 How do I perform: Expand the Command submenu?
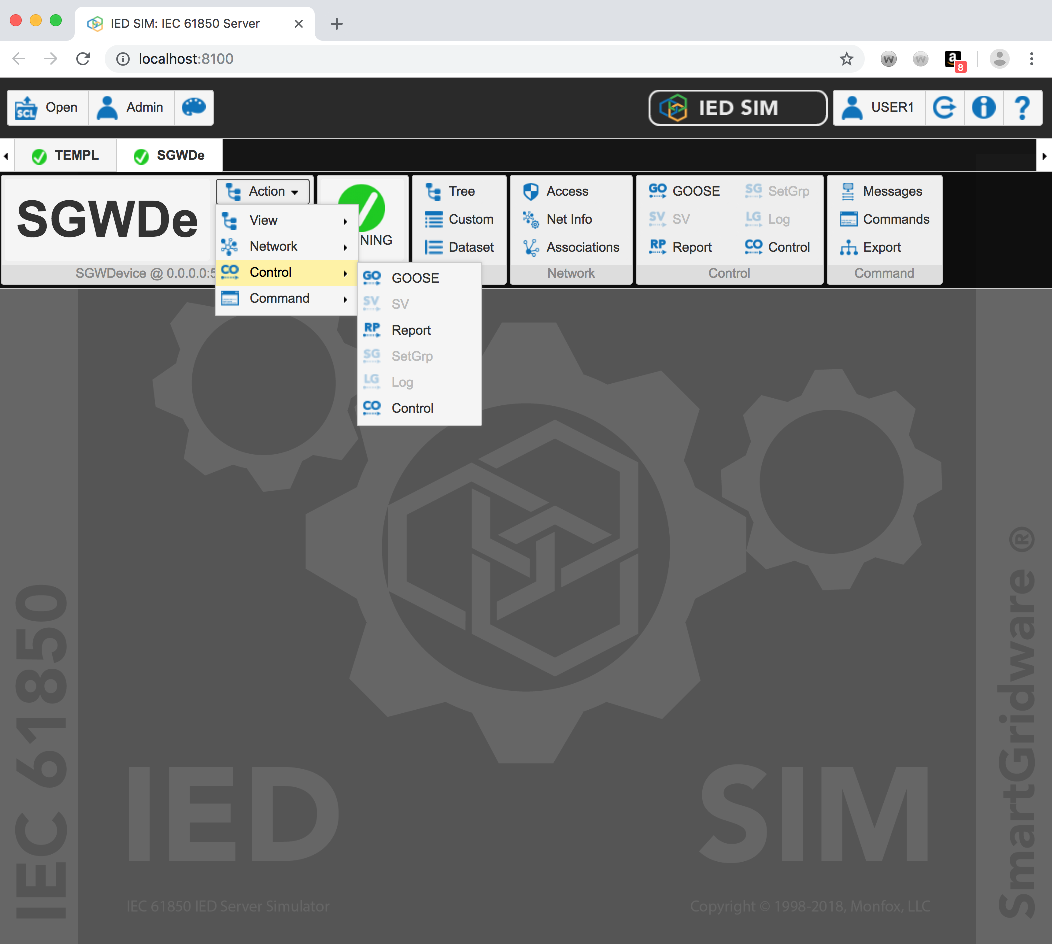pos(286,299)
